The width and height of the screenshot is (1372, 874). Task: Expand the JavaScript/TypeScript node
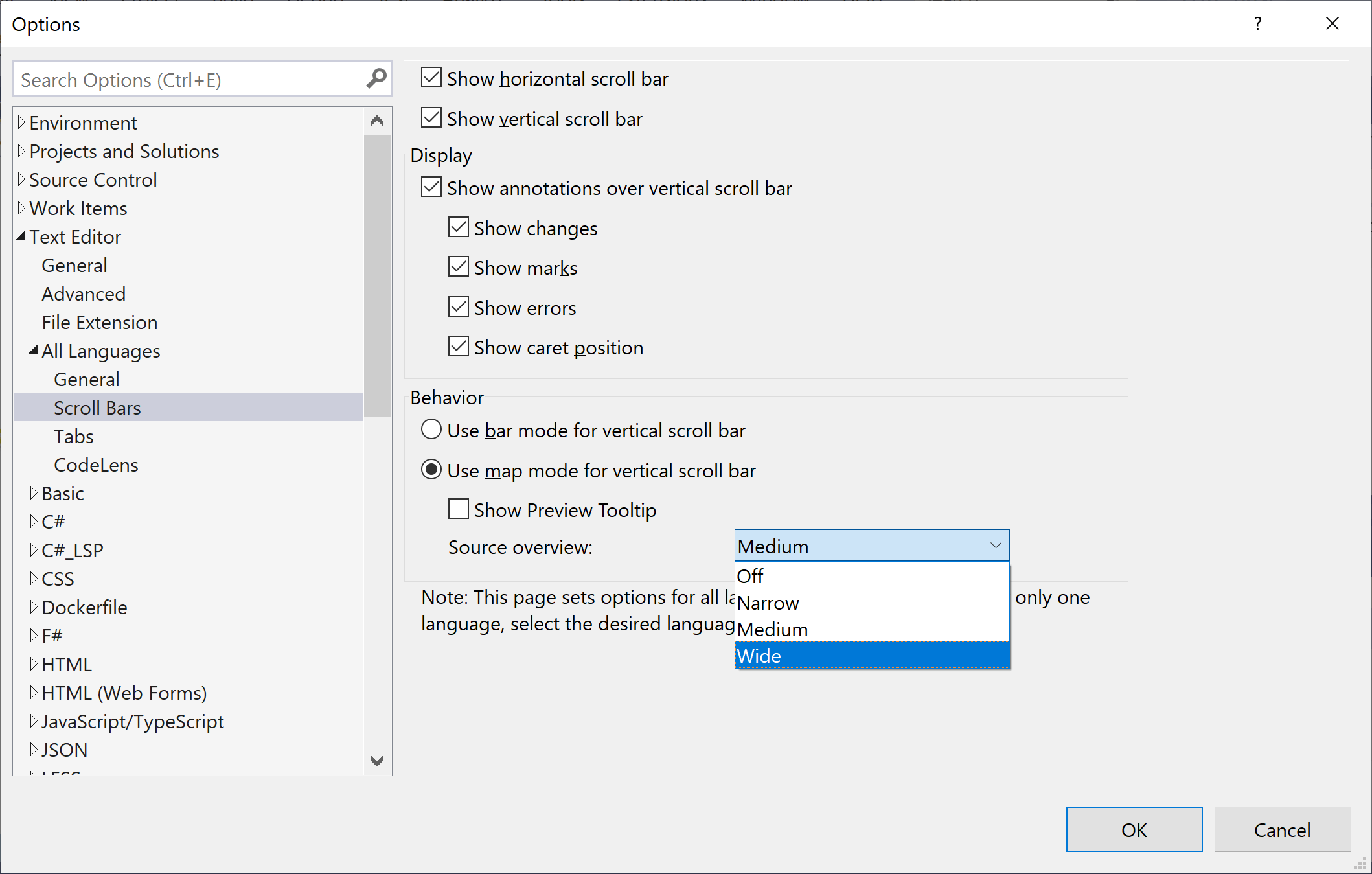34,720
